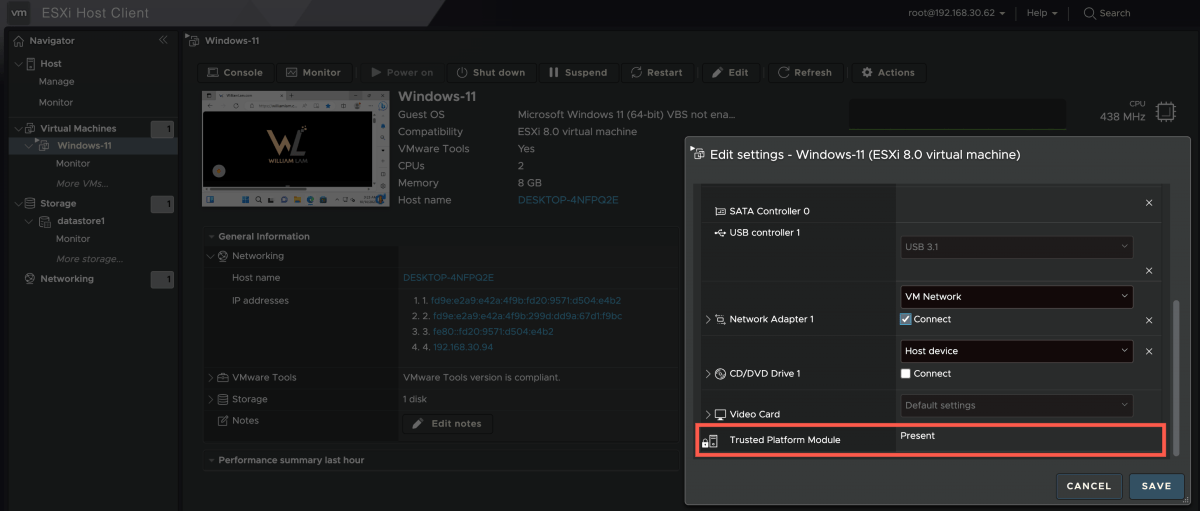Click the USB controller 1 icon
This screenshot has width=1200, height=511.
click(720, 233)
